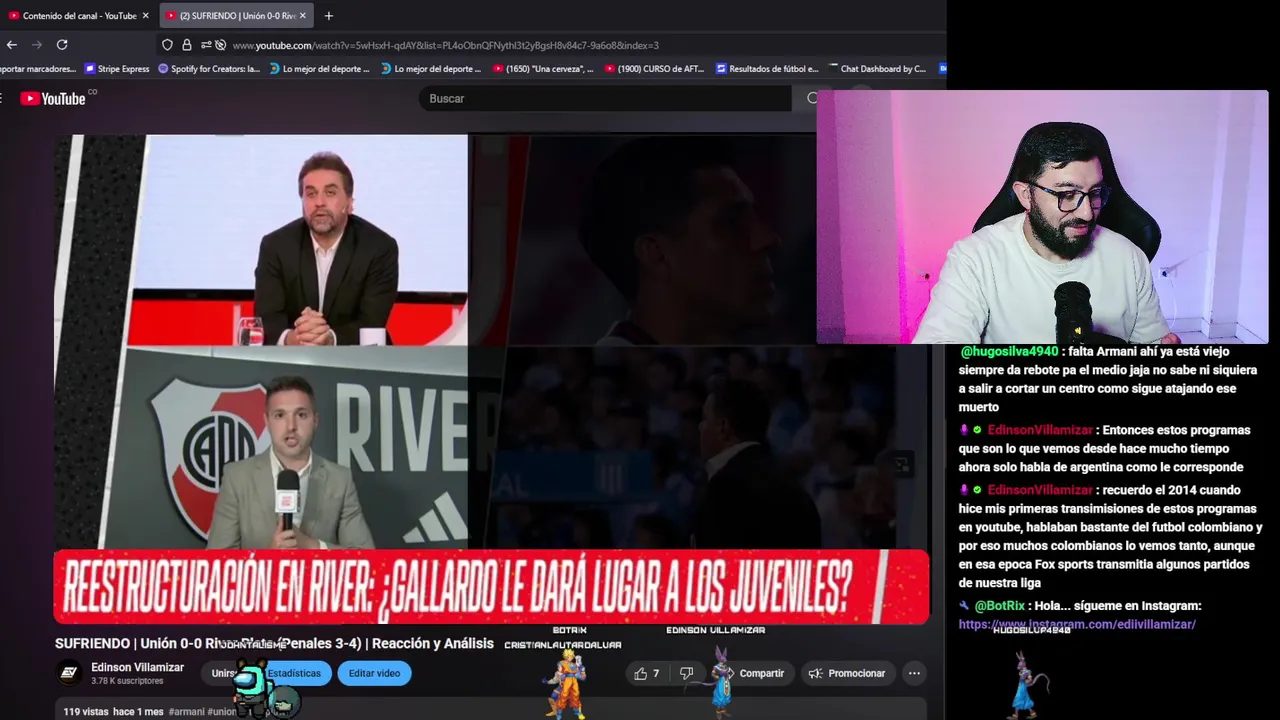Open first 'Lo mejor del deporte' bookmark
Screen dimensions: 1280x720
[320, 69]
